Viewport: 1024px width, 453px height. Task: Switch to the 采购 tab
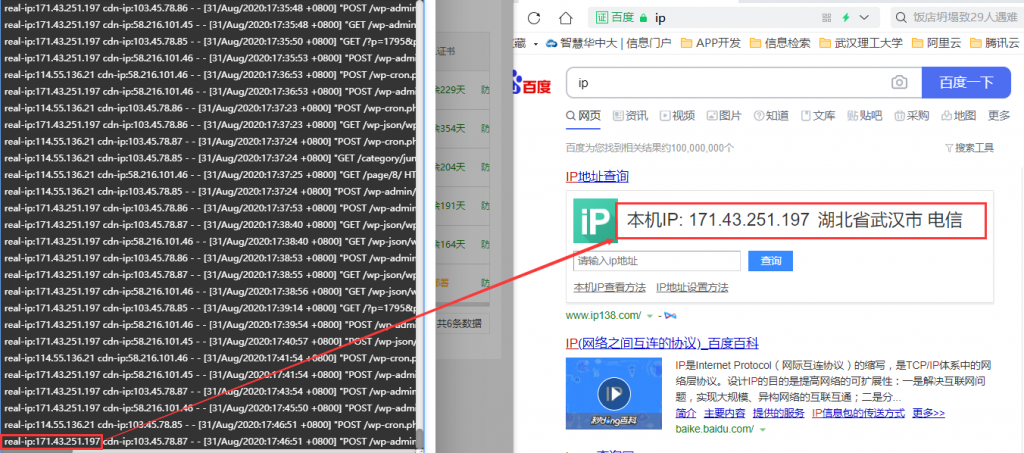point(912,116)
